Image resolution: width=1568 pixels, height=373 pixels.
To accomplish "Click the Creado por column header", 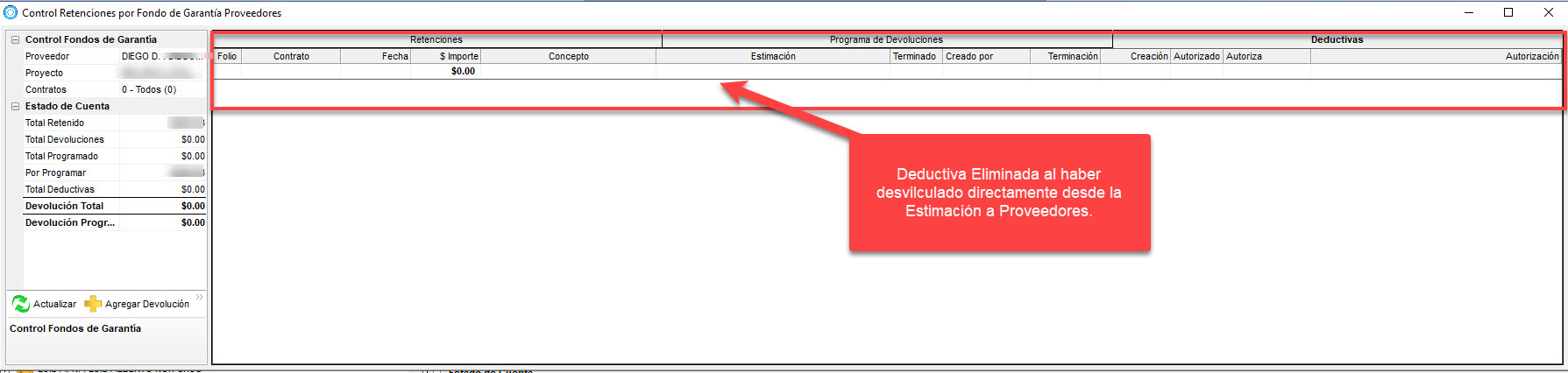I will 969,56.
